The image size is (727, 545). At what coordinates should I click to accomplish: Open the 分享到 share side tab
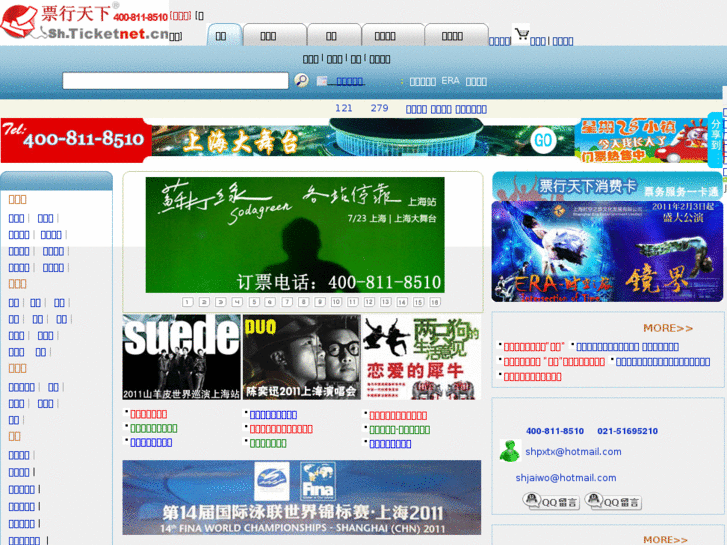coord(716,140)
